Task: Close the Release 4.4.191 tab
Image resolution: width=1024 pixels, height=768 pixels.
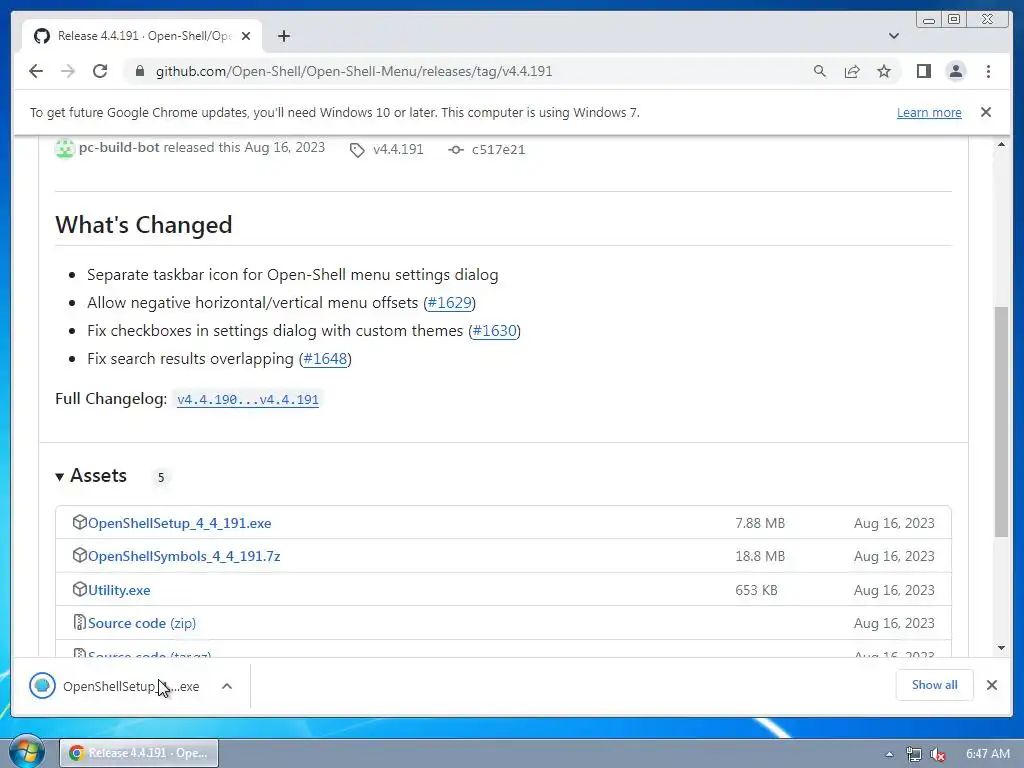Action: point(246,36)
